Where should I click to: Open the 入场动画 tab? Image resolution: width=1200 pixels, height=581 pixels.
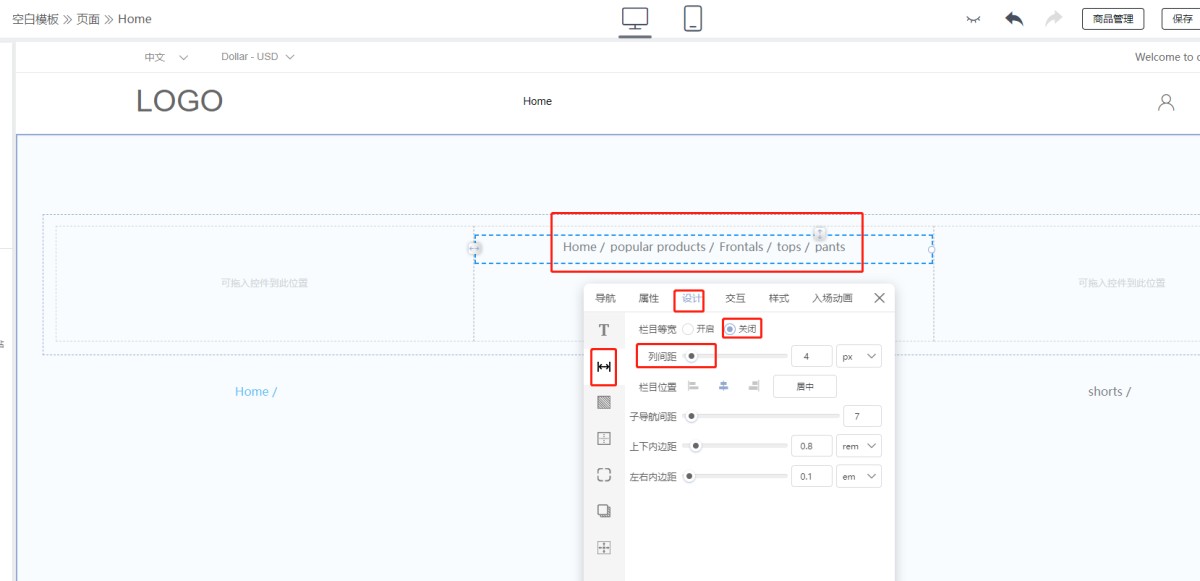coord(832,298)
